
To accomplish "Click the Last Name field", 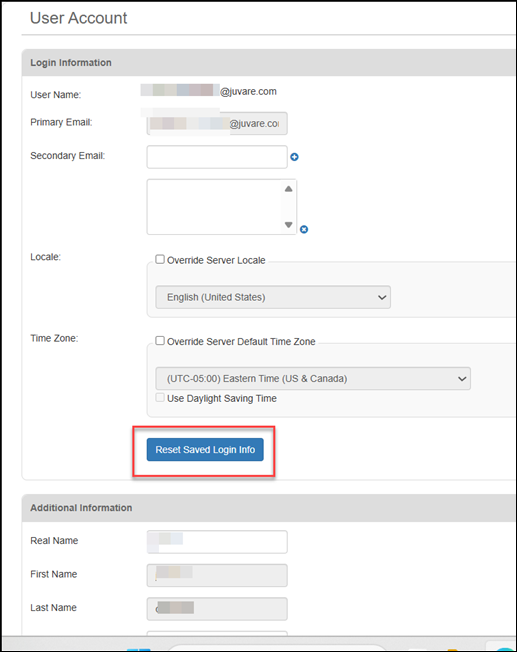I will tap(217, 609).
